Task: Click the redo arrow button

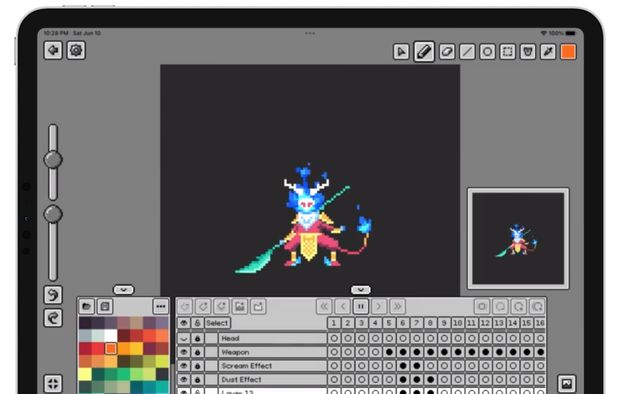Action: coord(53,318)
